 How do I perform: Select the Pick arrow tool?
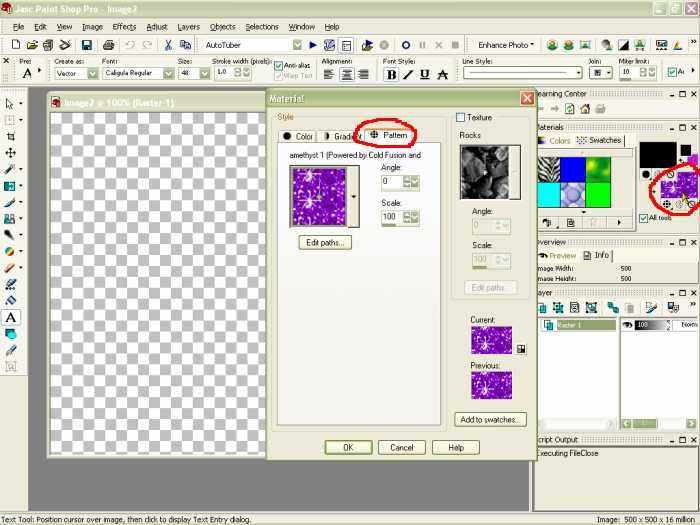pyautogui.click(x=9, y=104)
